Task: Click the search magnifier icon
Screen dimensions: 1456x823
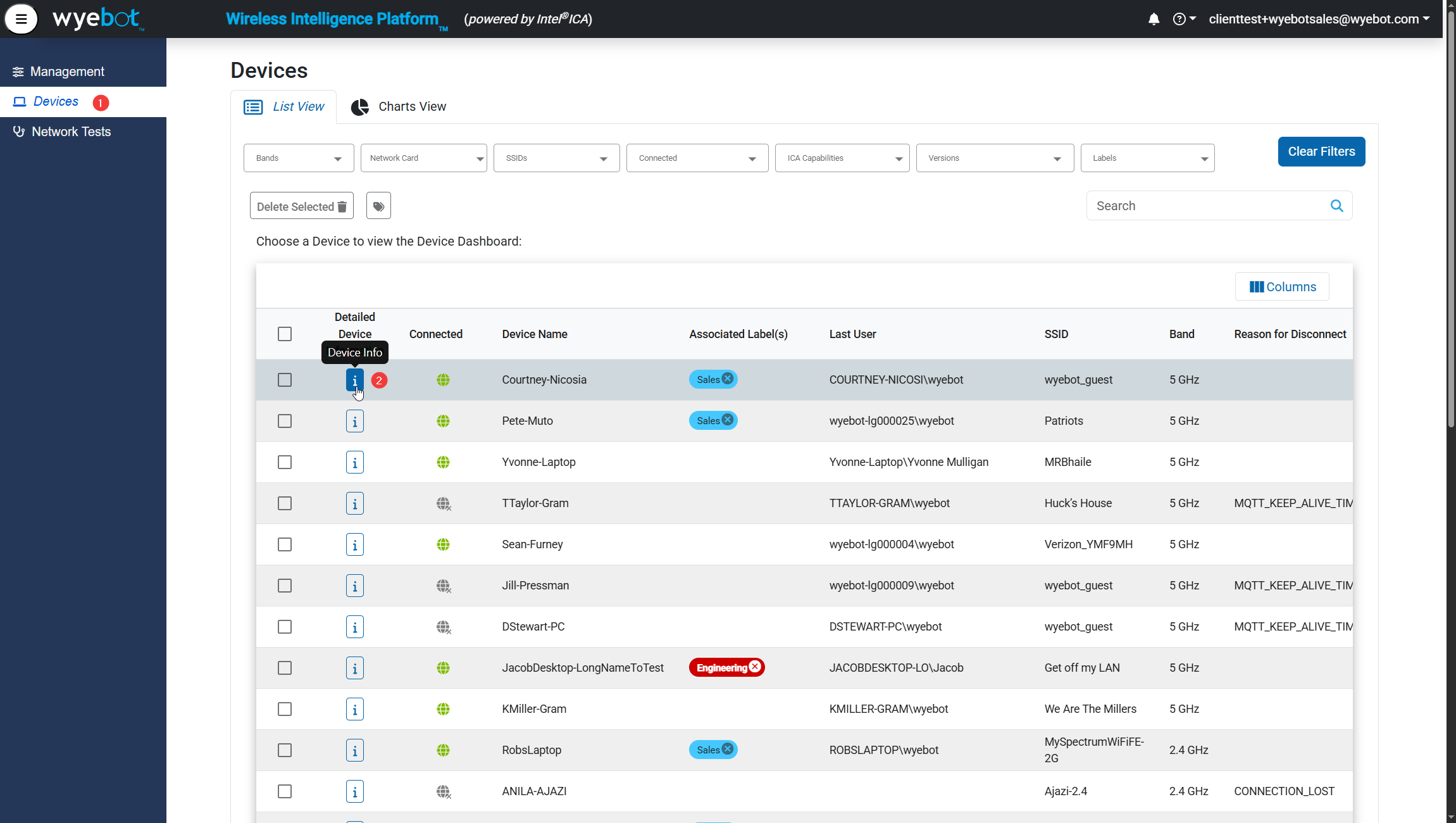Action: point(1336,206)
